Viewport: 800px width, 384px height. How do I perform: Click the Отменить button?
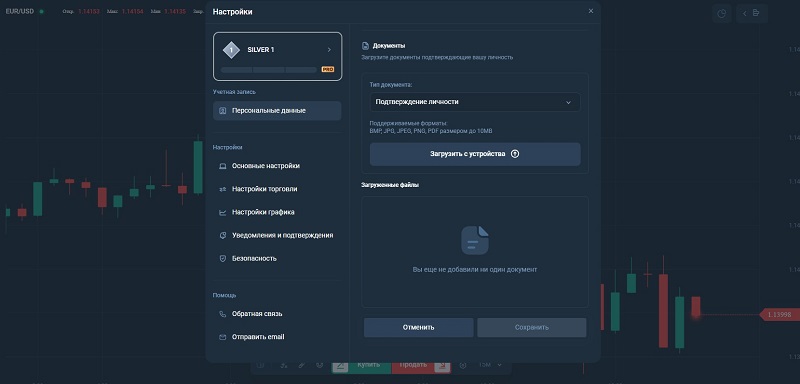[418, 327]
